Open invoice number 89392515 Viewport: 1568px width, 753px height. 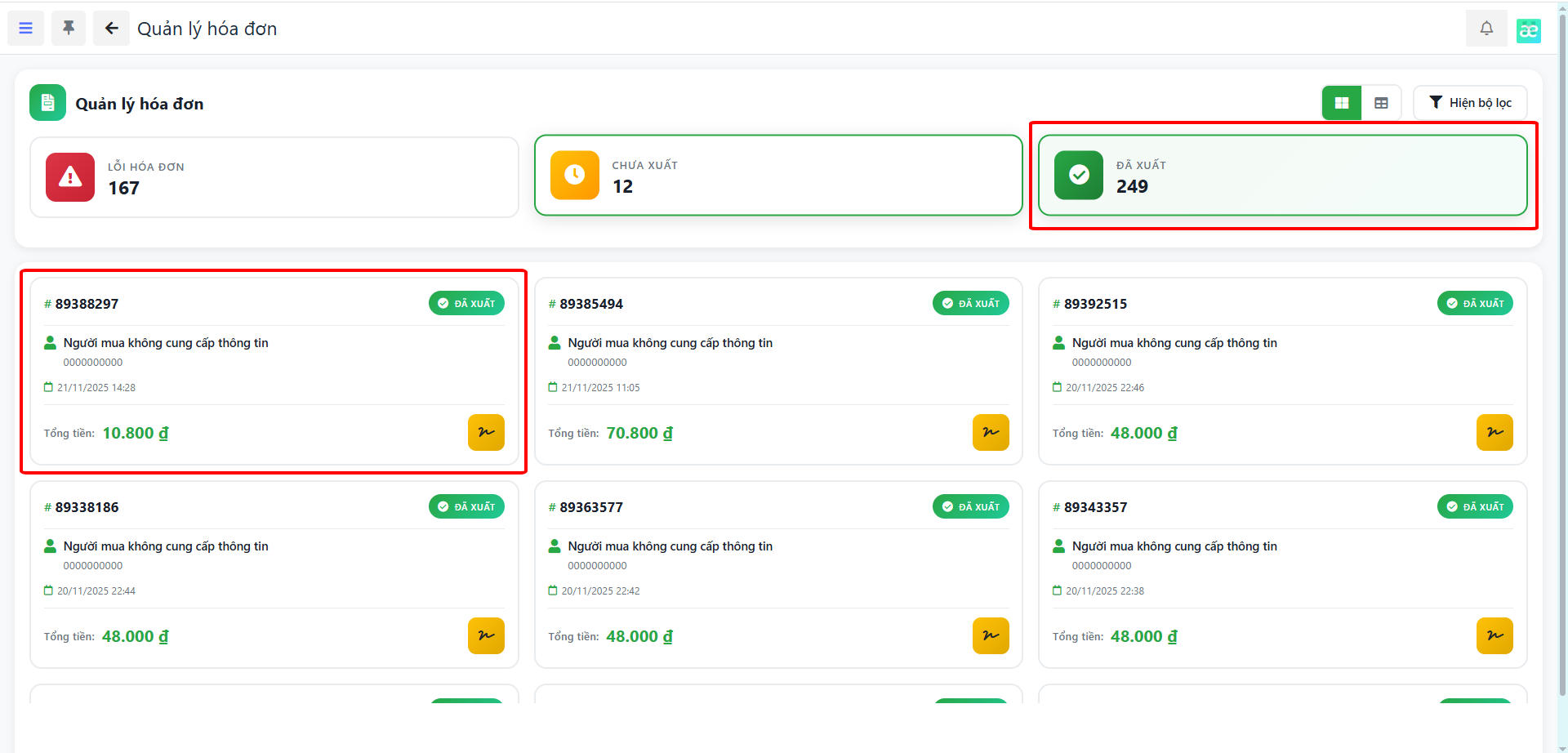tap(1094, 304)
